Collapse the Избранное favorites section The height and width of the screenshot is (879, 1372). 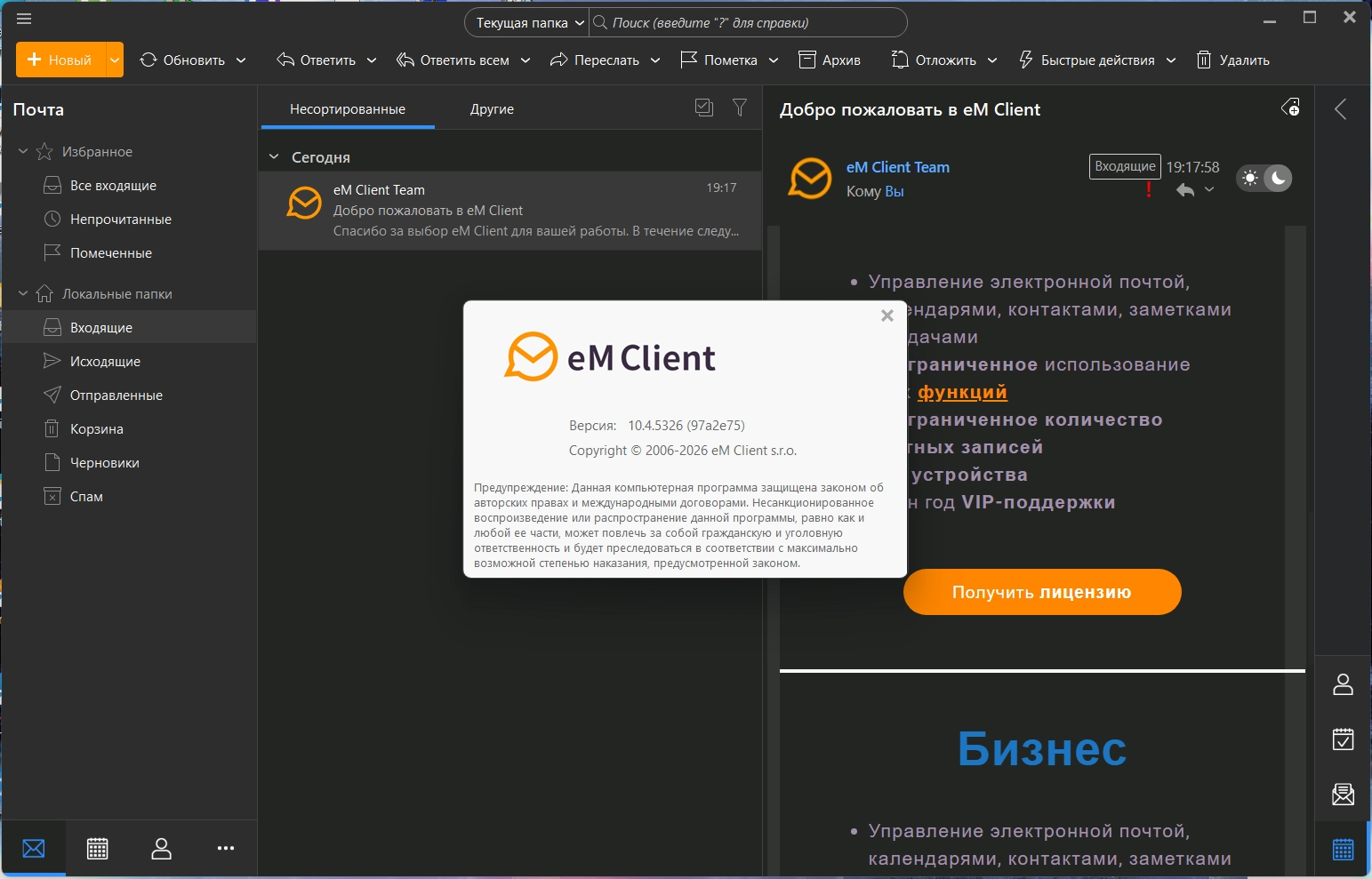coord(23,151)
